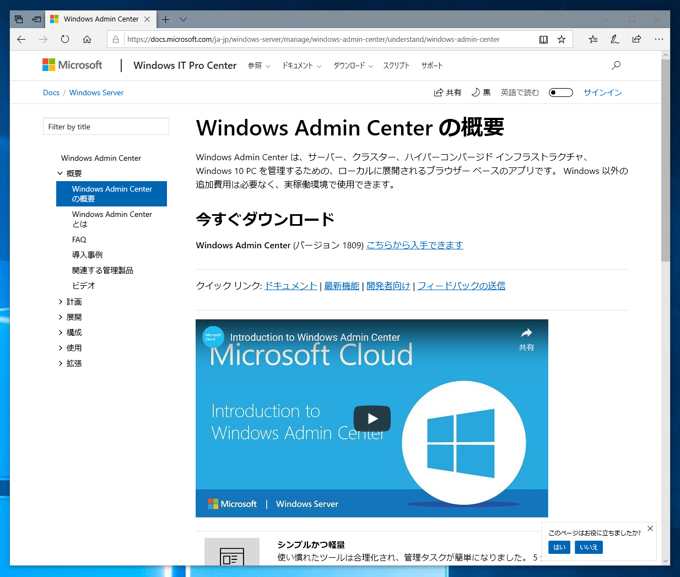680x577 pixels.
Task: Open ビデオ in the sidebar
Action: point(83,285)
